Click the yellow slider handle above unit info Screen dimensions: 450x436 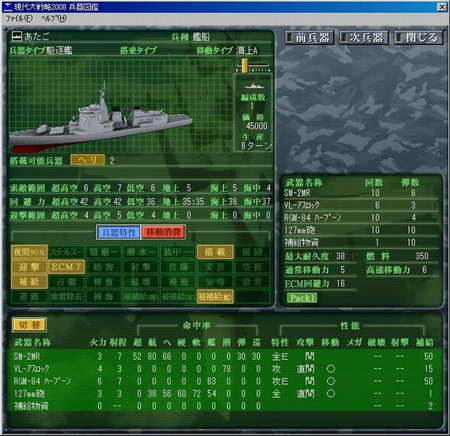tap(245, 65)
